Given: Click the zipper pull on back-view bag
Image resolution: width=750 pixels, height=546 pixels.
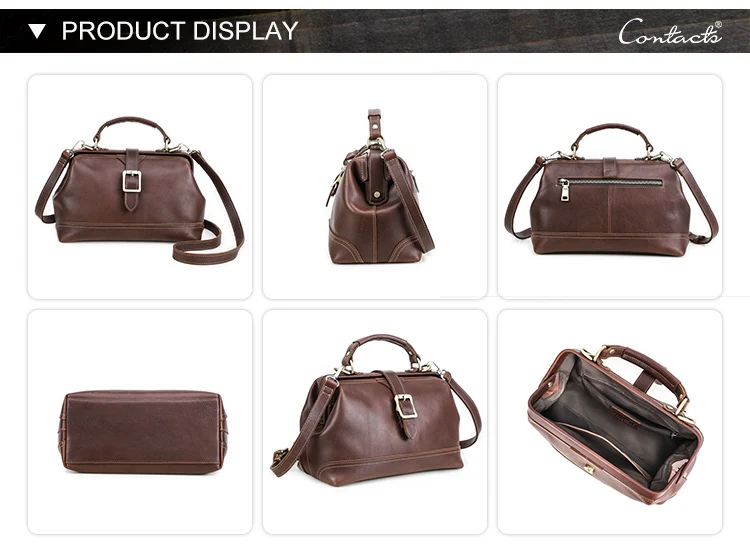Looking at the screenshot, I should 564,190.
